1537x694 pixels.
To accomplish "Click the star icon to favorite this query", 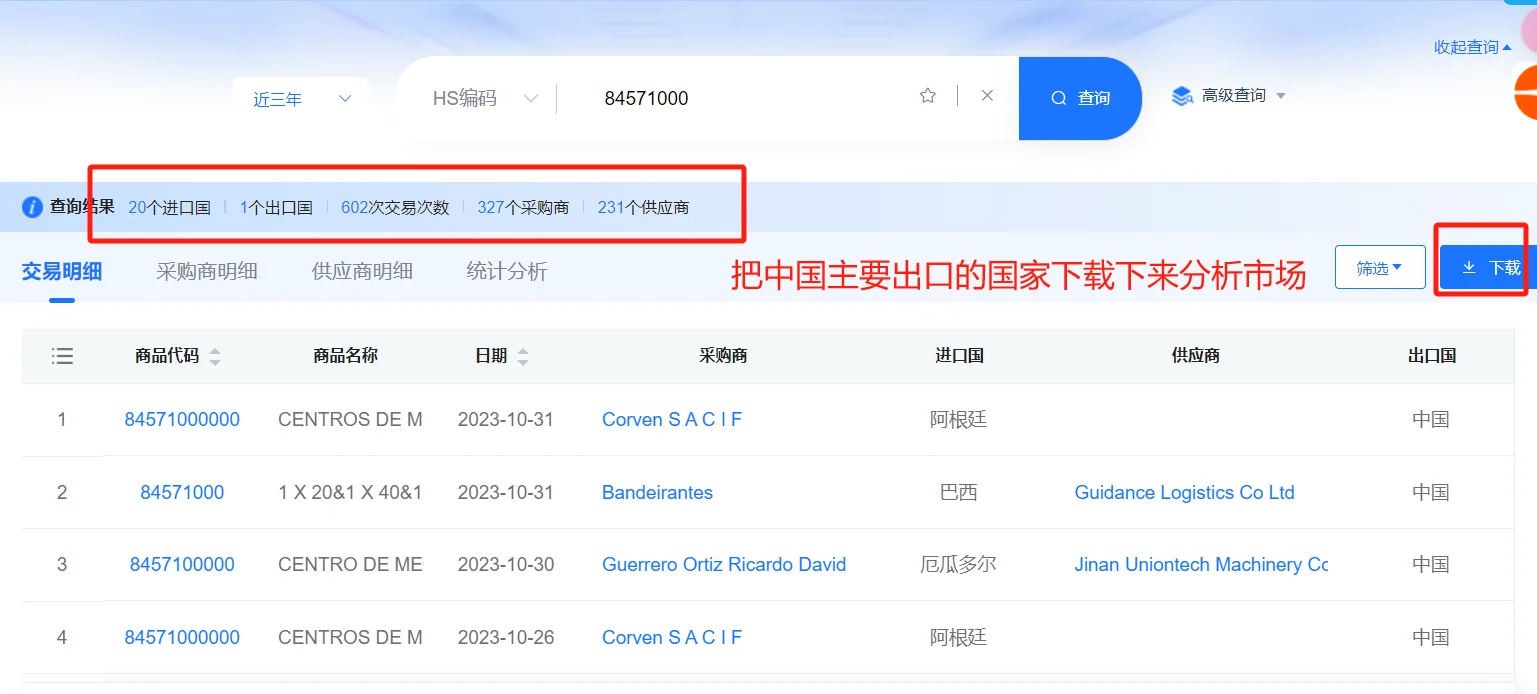I will pyautogui.click(x=928, y=95).
